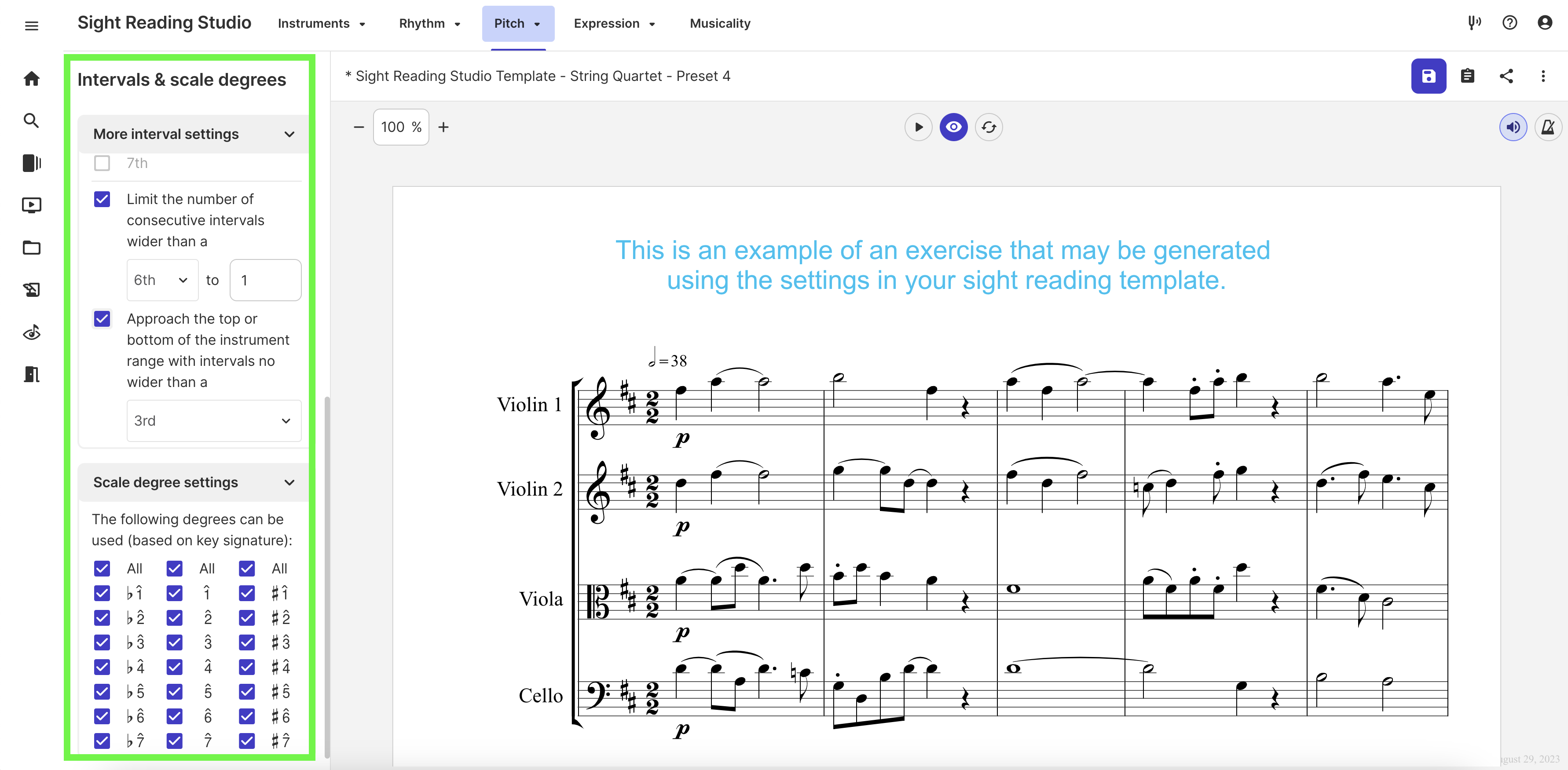The width and height of the screenshot is (1568, 770).
Task: Open the hamburger navigation menu
Action: click(32, 25)
